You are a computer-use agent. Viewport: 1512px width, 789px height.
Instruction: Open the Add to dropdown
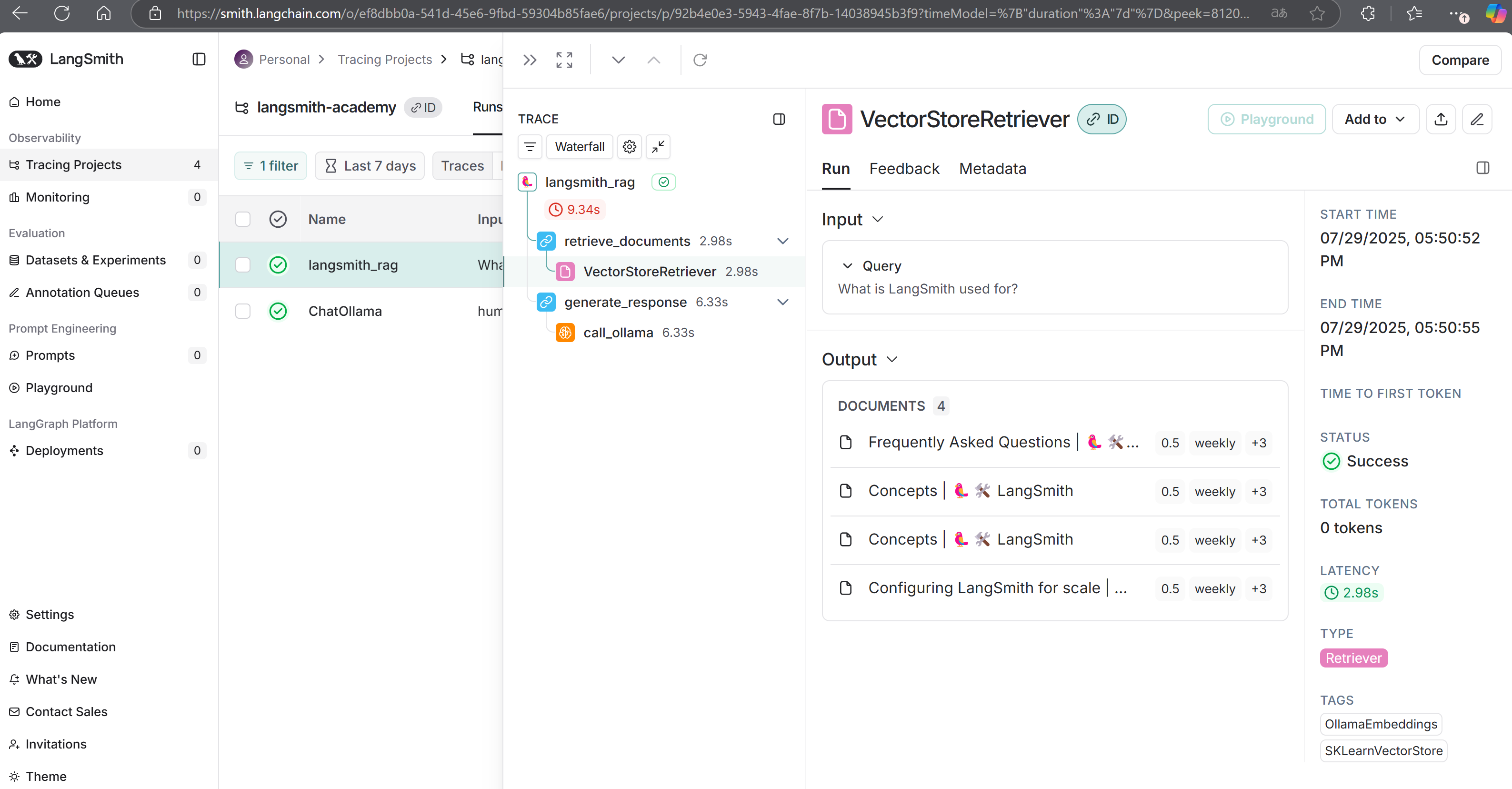[1375, 119]
